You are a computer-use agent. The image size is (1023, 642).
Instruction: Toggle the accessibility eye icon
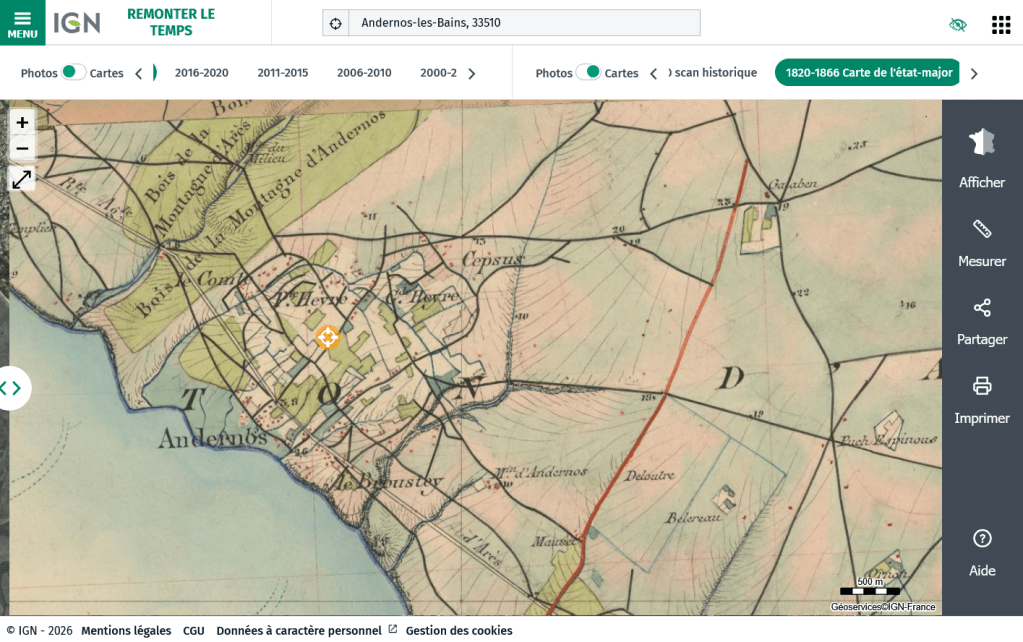pyautogui.click(x=958, y=25)
